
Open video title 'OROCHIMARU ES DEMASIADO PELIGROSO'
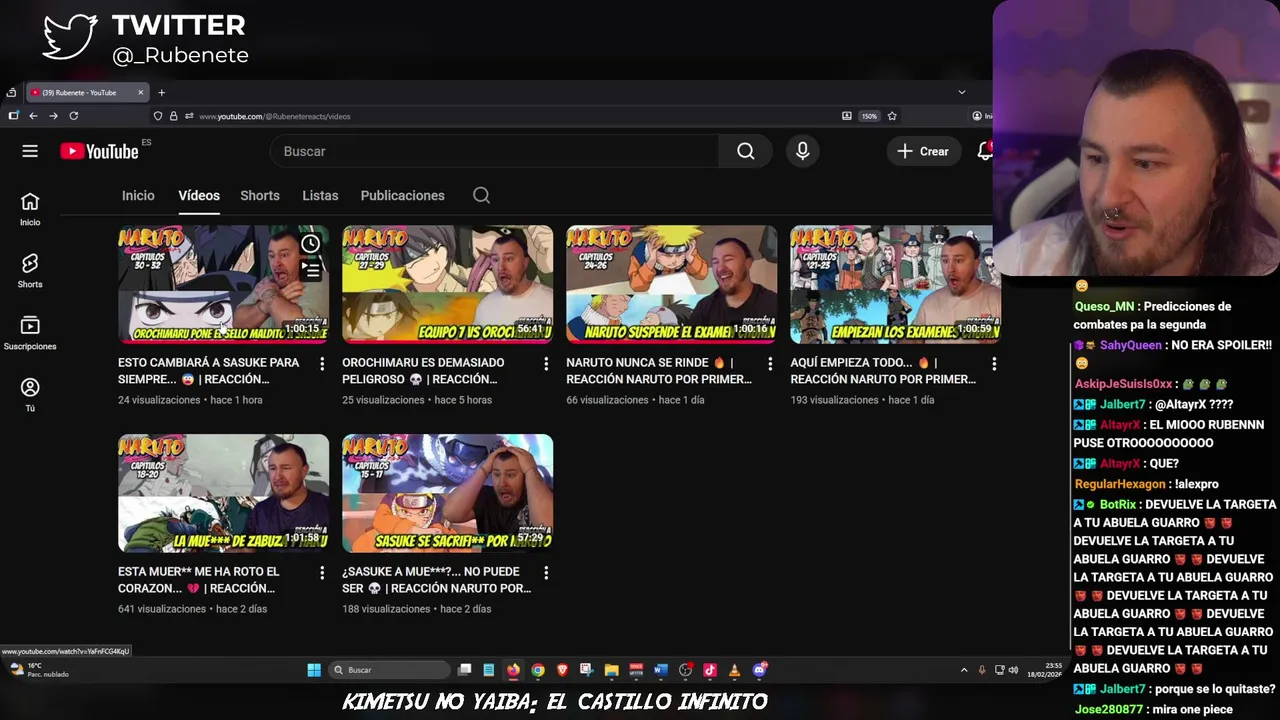pyautogui.click(x=423, y=371)
